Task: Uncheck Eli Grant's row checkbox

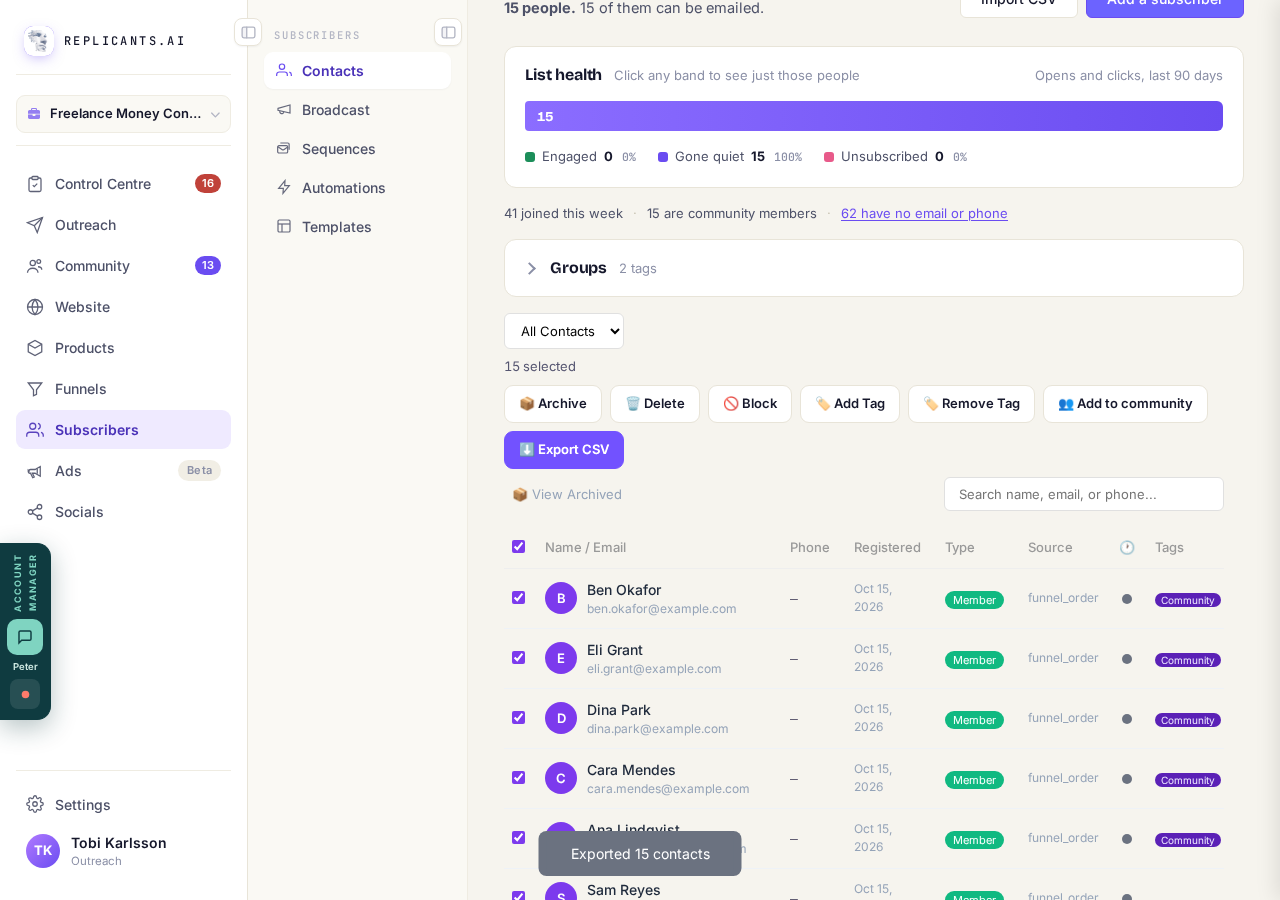Action: pyautogui.click(x=518, y=658)
